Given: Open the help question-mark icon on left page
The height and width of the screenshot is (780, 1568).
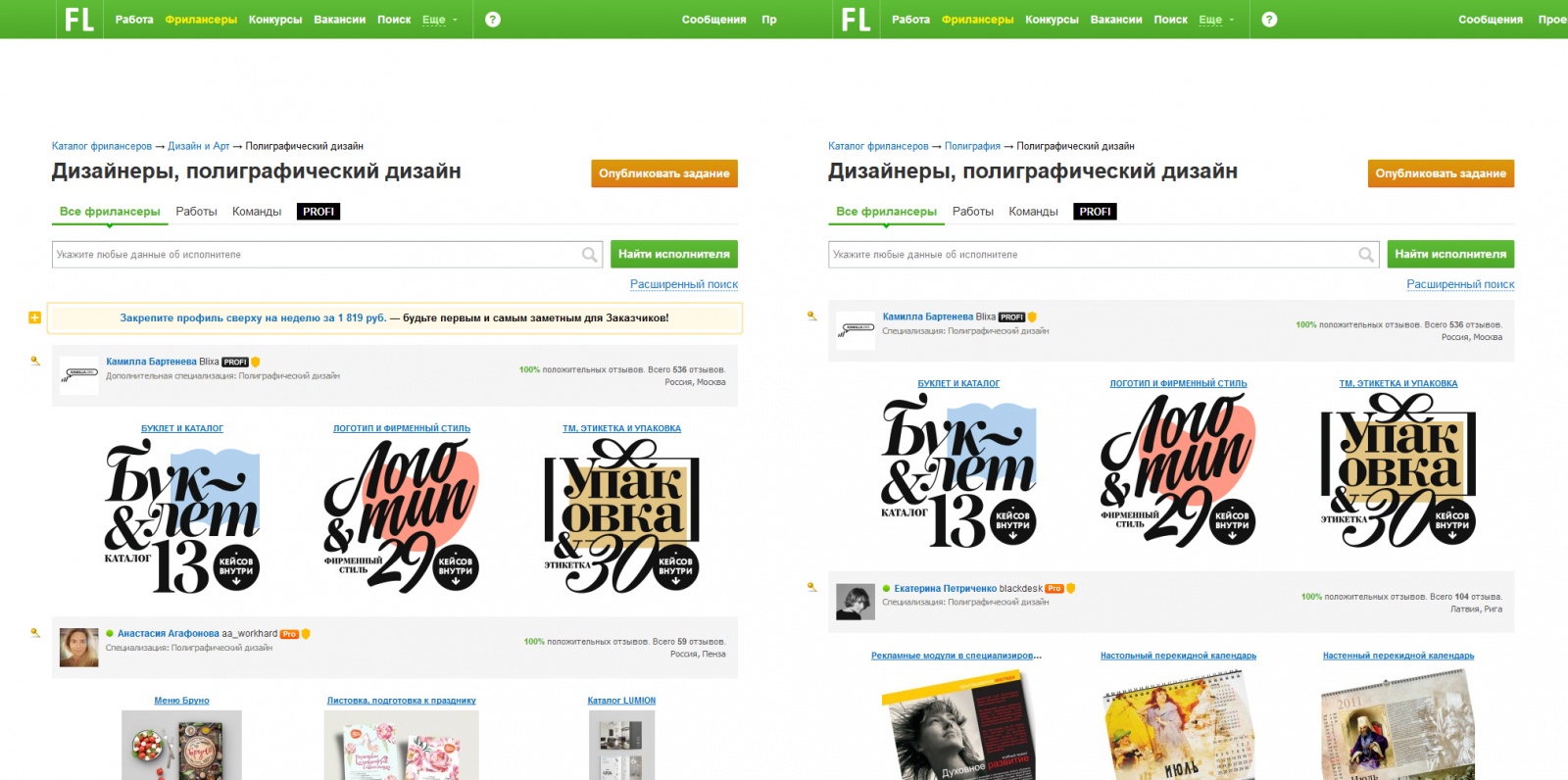Looking at the screenshot, I should pos(493,20).
